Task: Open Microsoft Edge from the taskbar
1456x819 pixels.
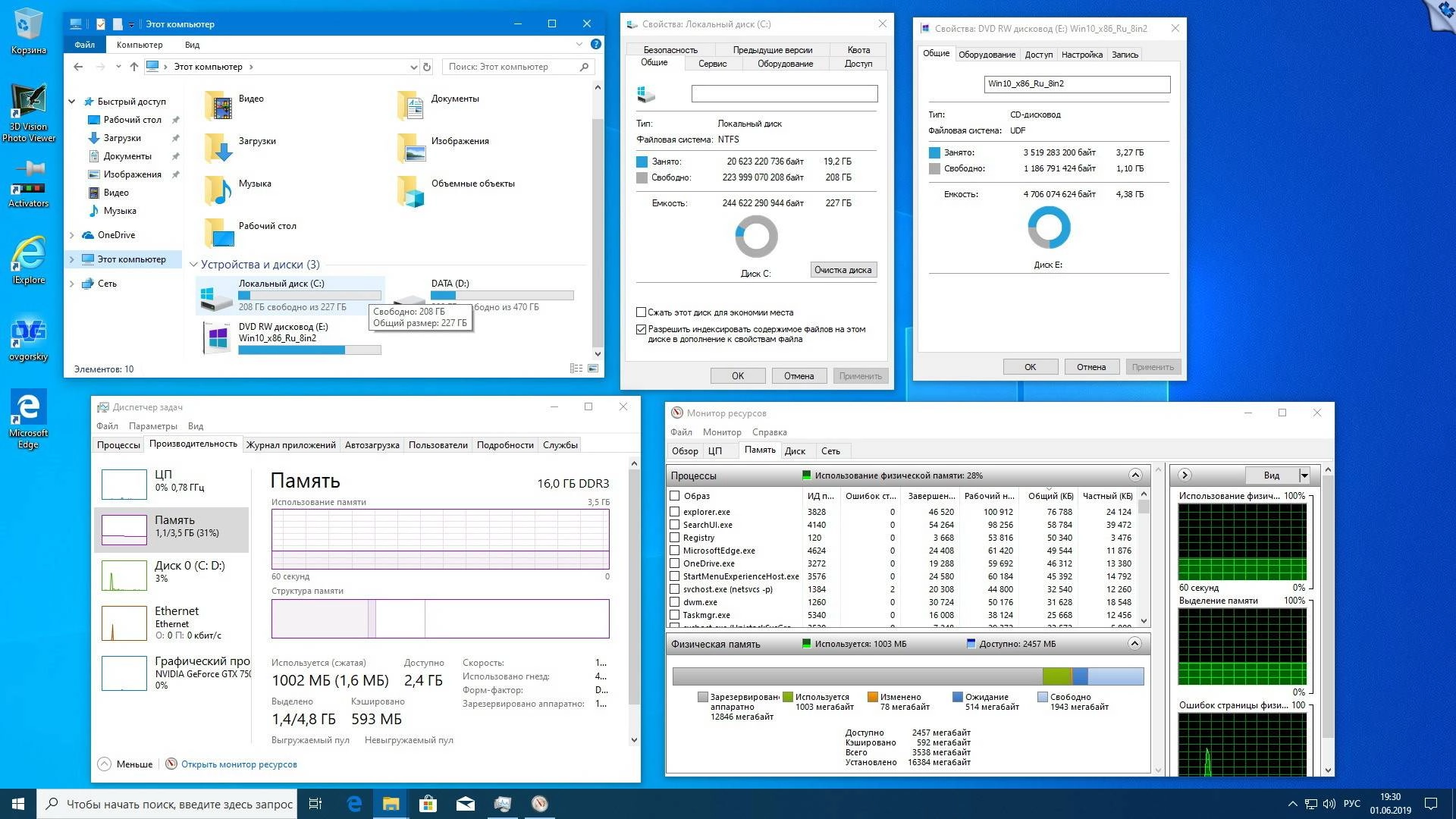Action: tap(354, 803)
